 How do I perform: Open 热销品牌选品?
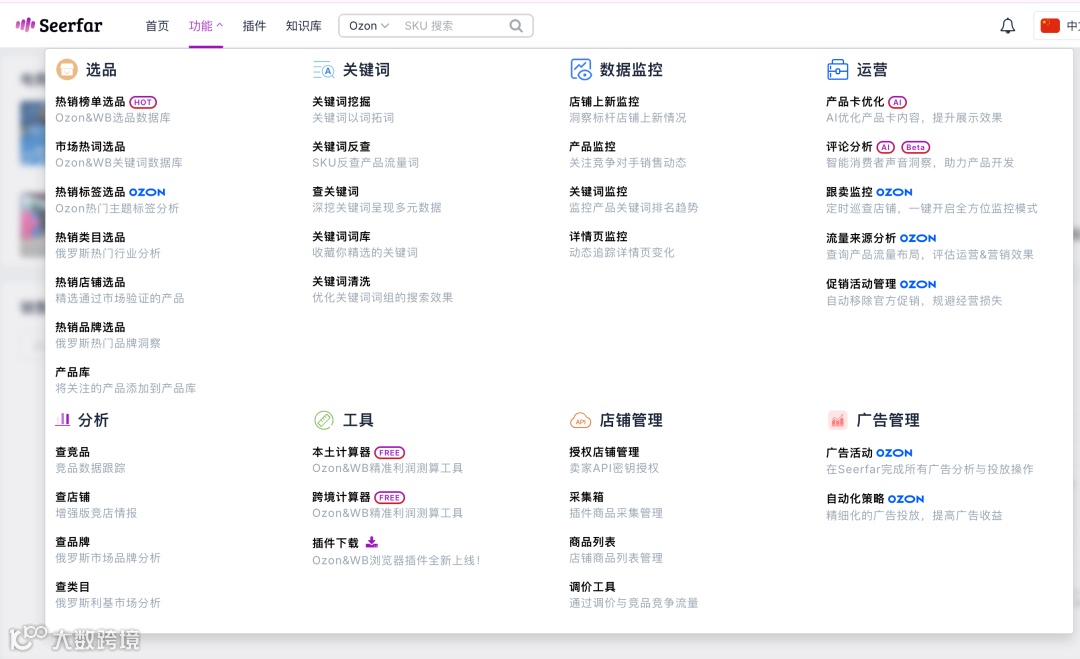[90, 326]
